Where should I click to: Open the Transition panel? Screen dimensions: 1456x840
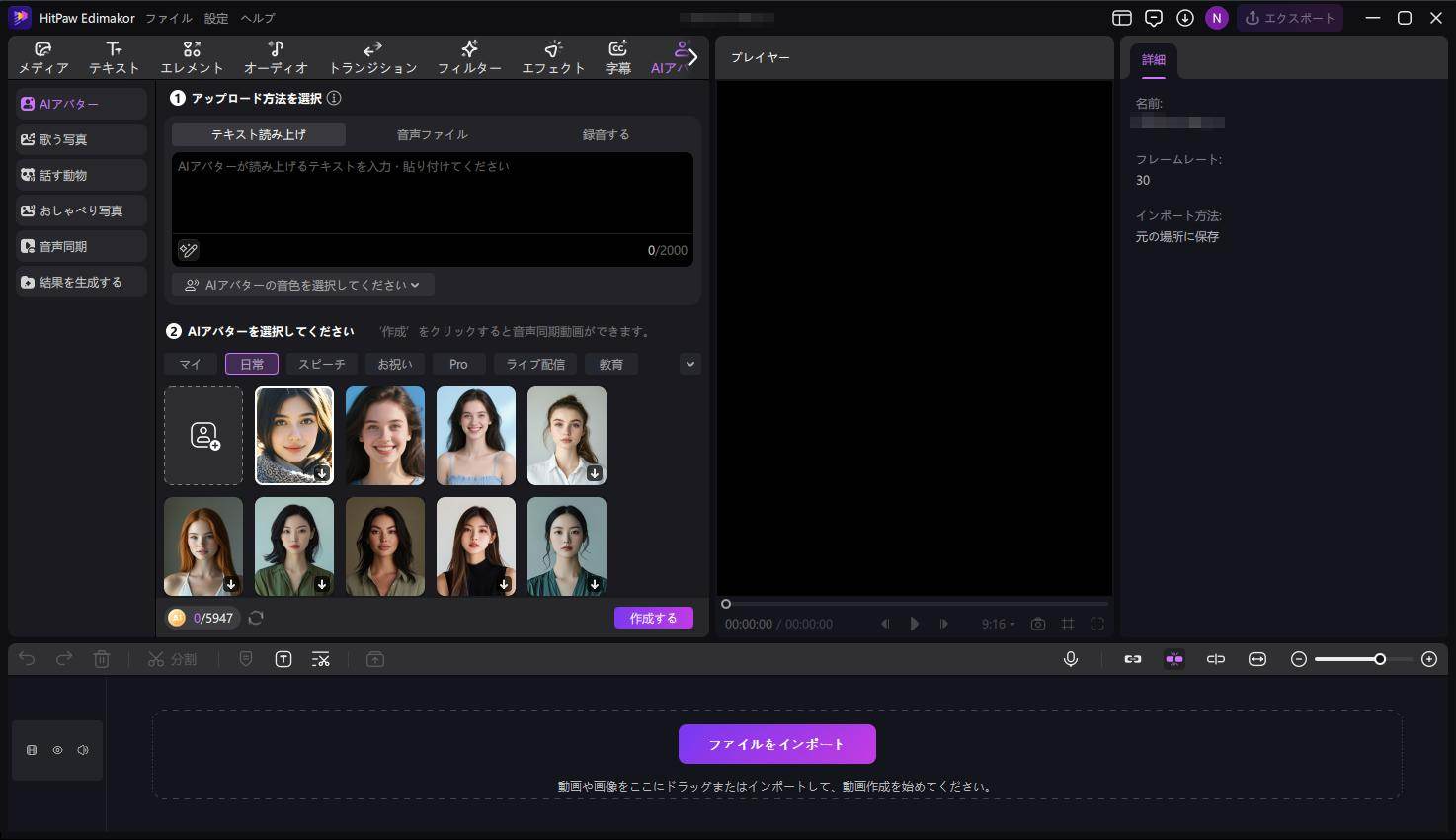[x=372, y=57]
